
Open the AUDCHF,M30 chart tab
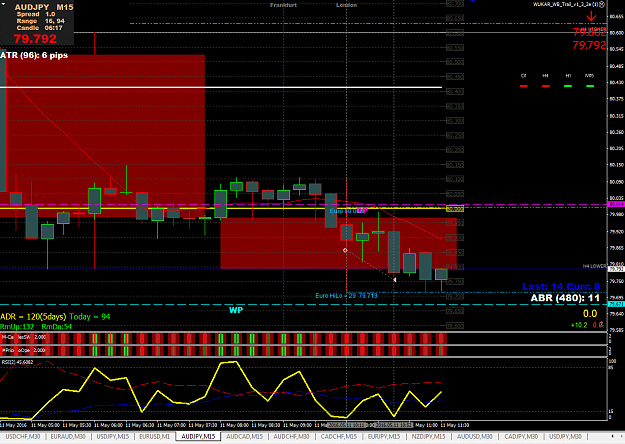point(291,436)
